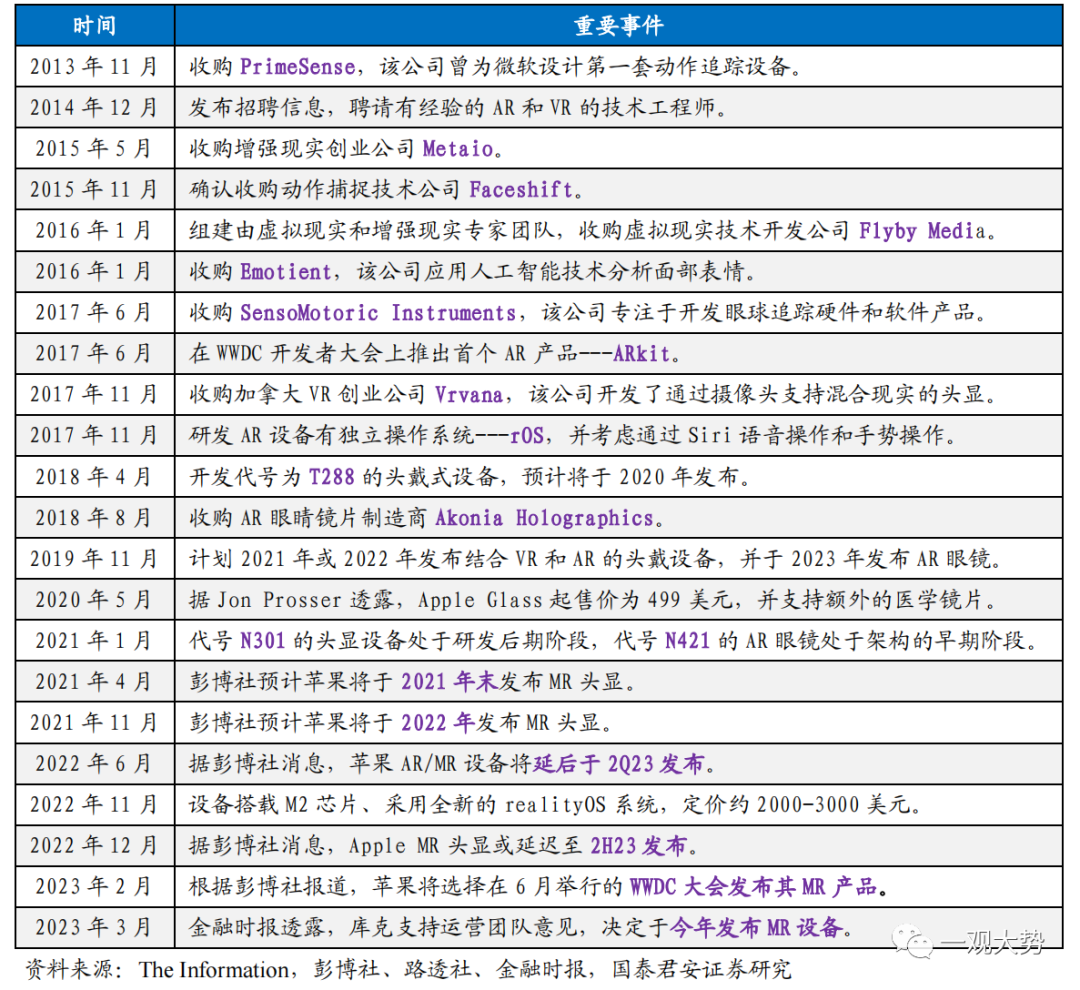The height and width of the screenshot is (990, 1080).
Task: Select the 2018 年 4 月 date cell
Action: 95,476
